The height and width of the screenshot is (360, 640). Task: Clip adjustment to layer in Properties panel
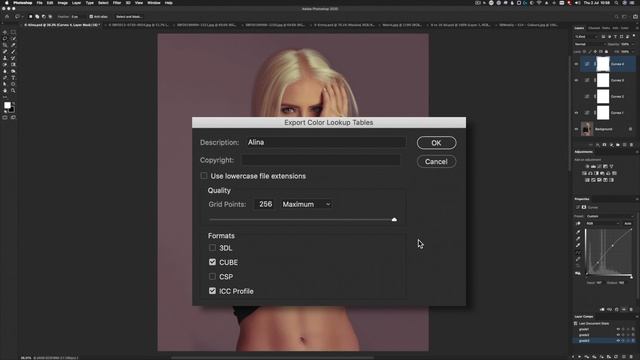pos(602,310)
